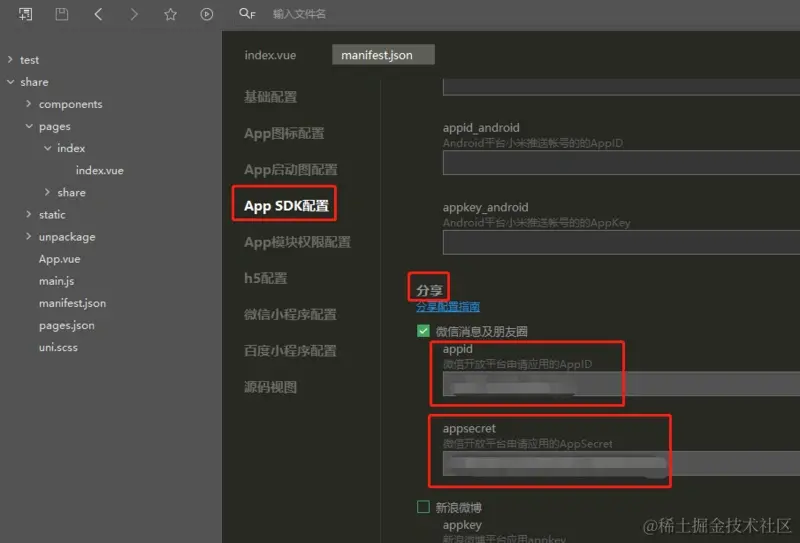Click the appid_android input field
800x543 pixels.
(621, 163)
